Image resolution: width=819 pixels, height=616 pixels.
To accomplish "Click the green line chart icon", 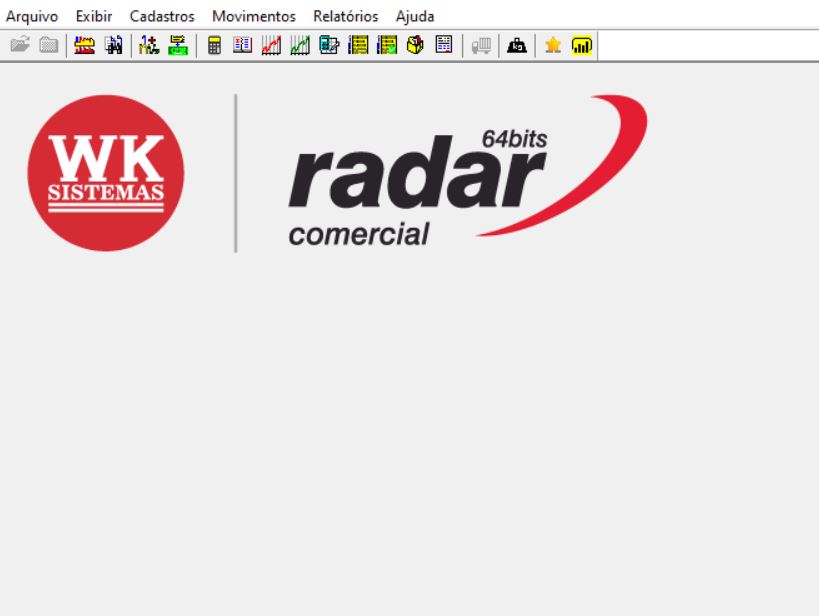I will [300, 45].
